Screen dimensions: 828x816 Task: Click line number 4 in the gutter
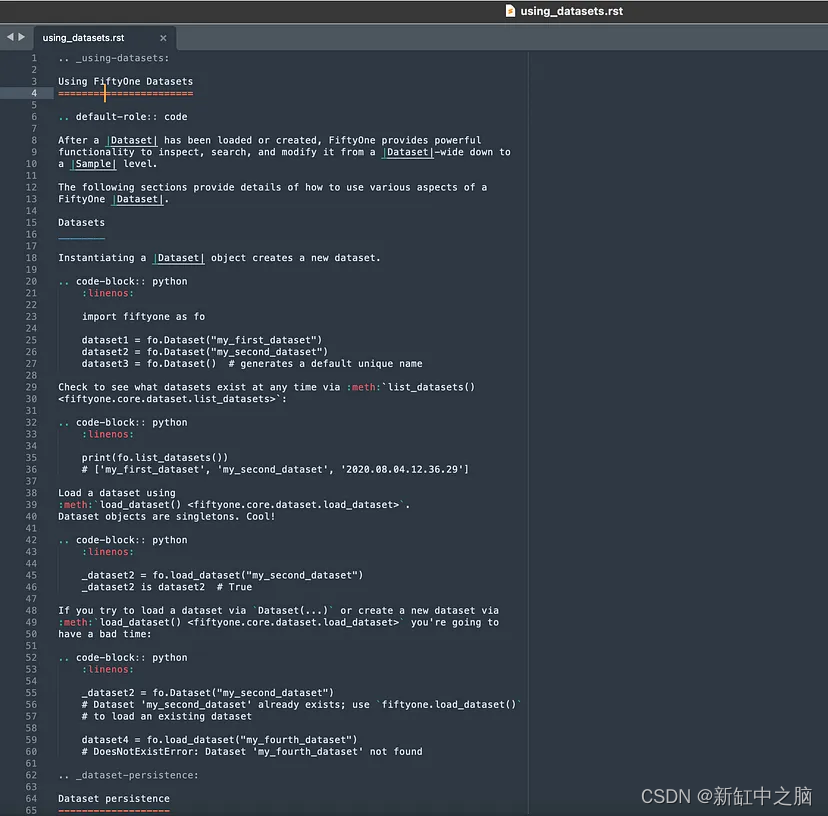coord(34,93)
